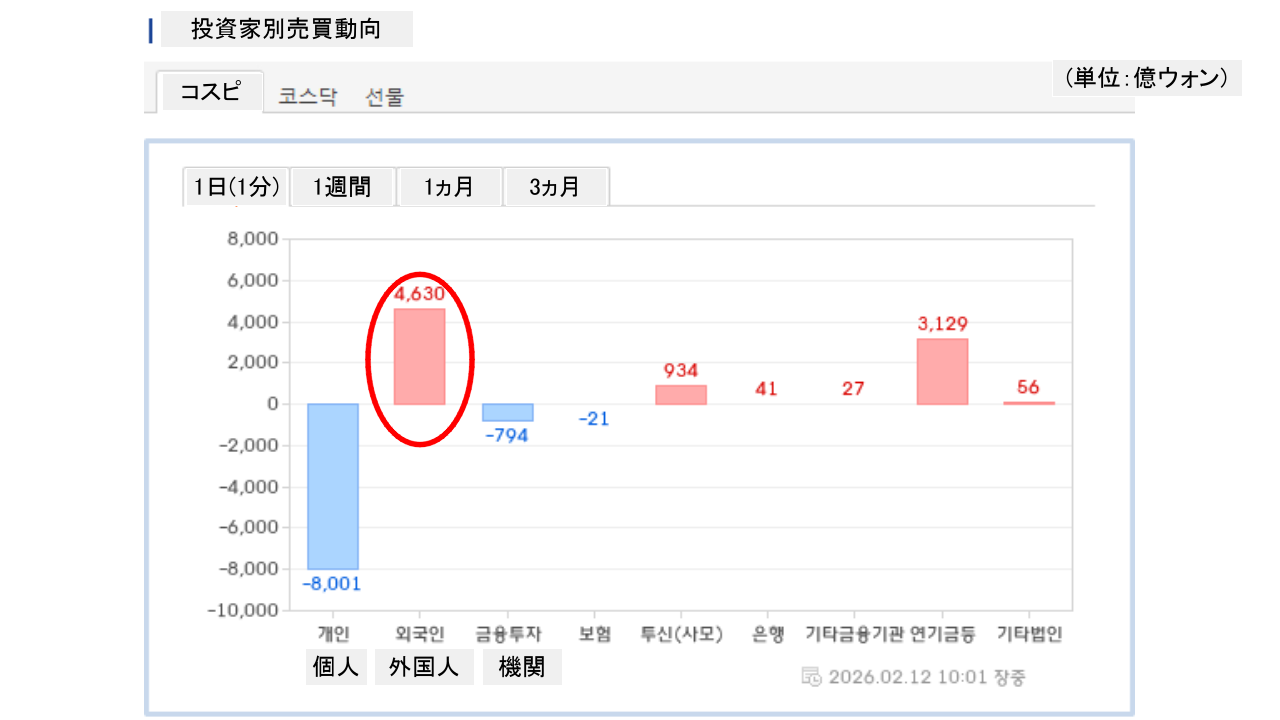
Task: Click the blue 개인 bar showing -8,001
Action: 333,486
